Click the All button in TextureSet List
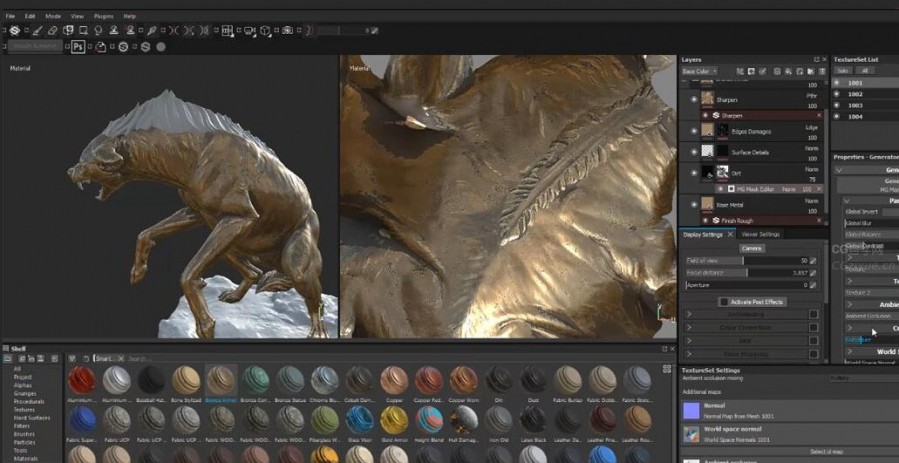 click(x=865, y=71)
